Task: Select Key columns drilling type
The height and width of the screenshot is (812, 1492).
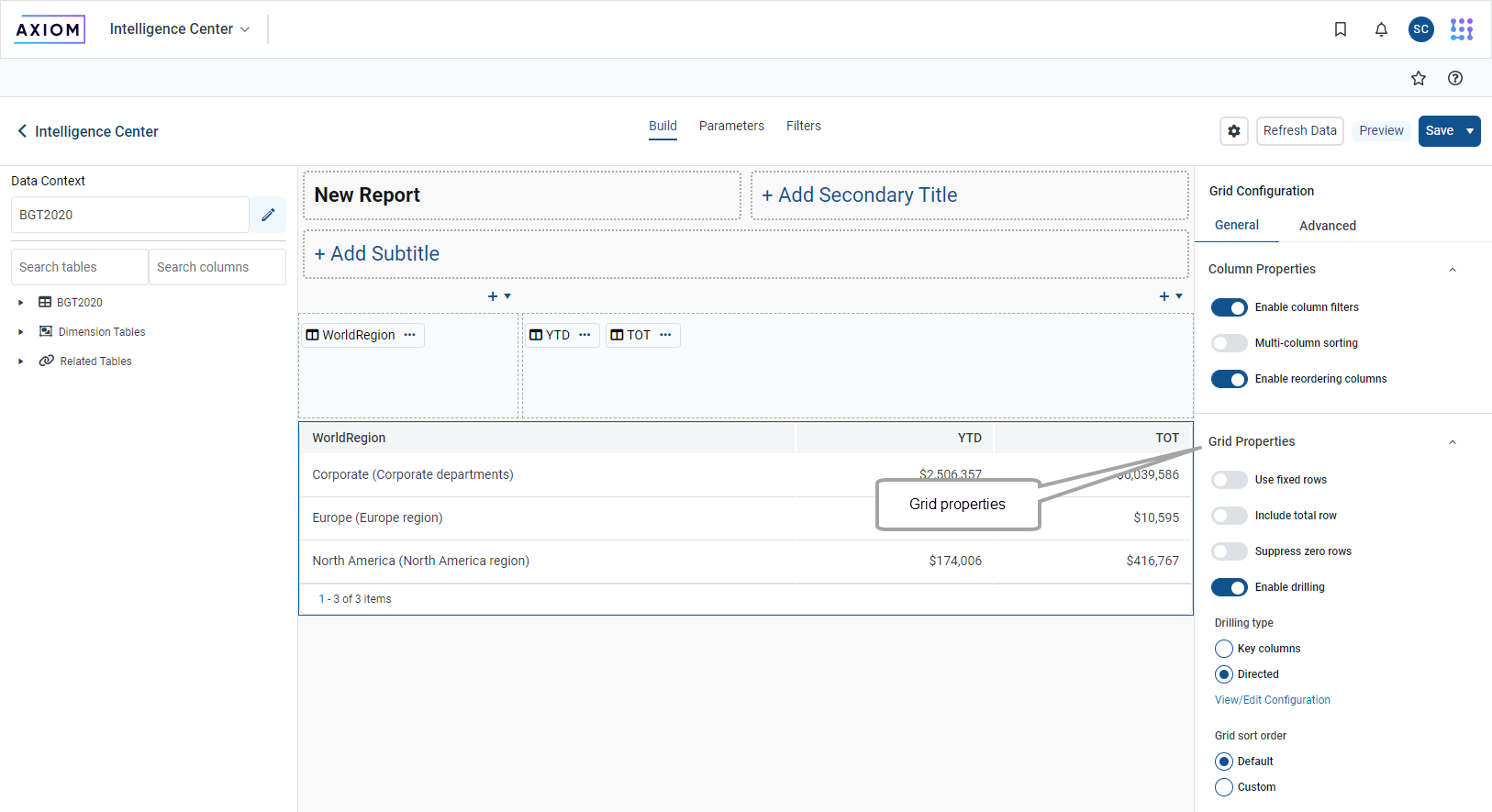Action: [x=1224, y=649]
